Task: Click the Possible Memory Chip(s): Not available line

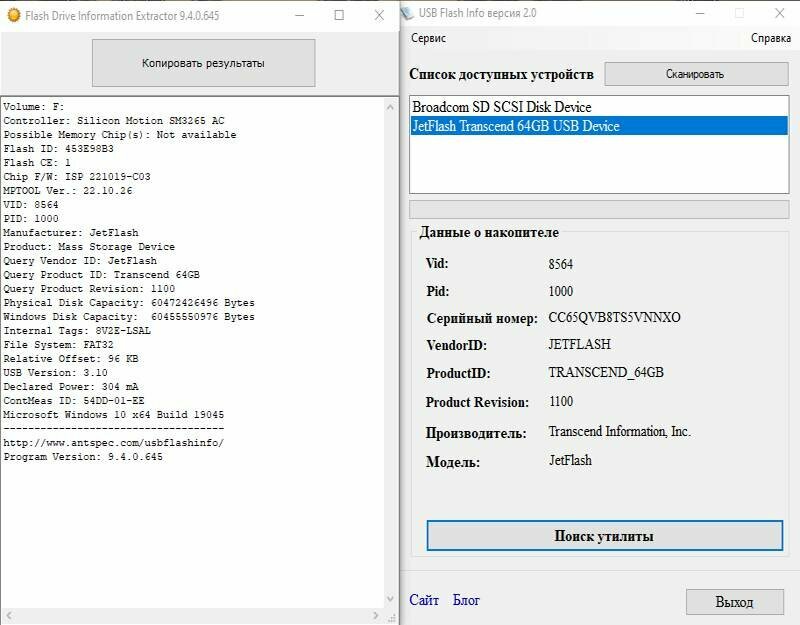Action: pyautogui.click(x=120, y=135)
